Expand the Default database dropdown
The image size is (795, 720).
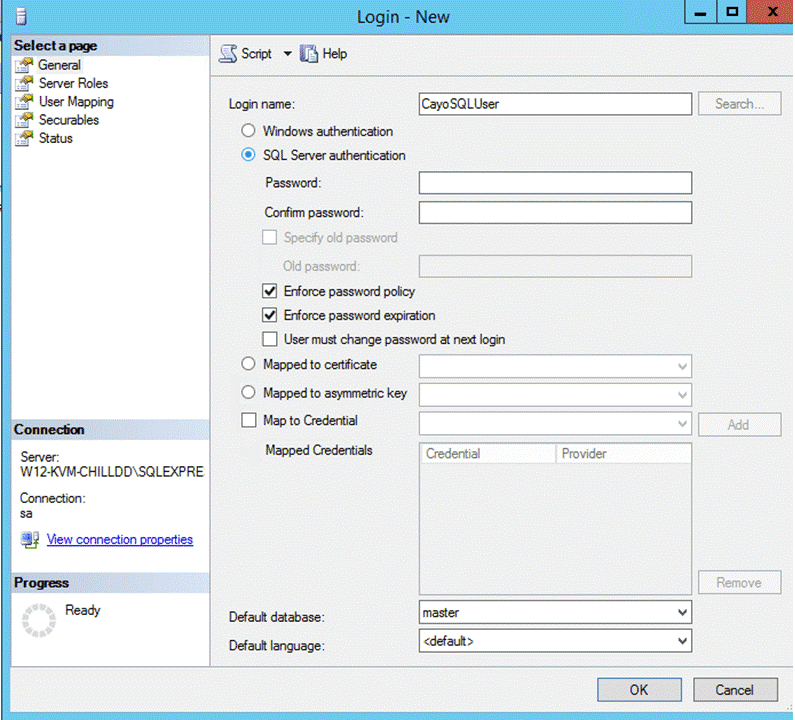(x=682, y=613)
